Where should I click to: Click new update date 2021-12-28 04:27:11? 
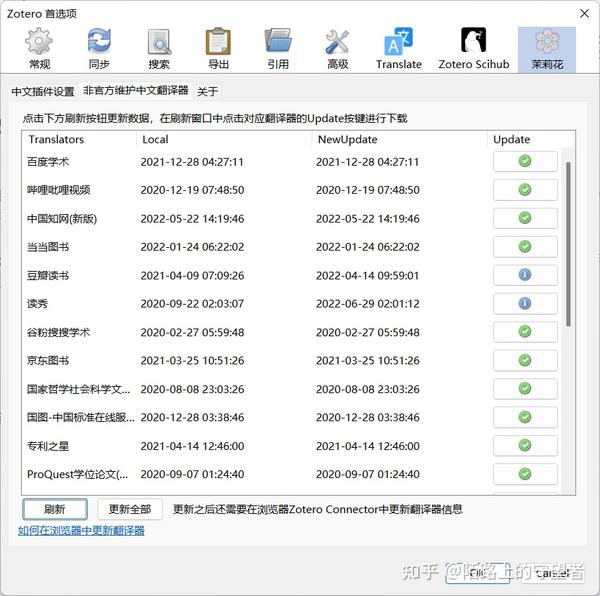[x=368, y=162]
